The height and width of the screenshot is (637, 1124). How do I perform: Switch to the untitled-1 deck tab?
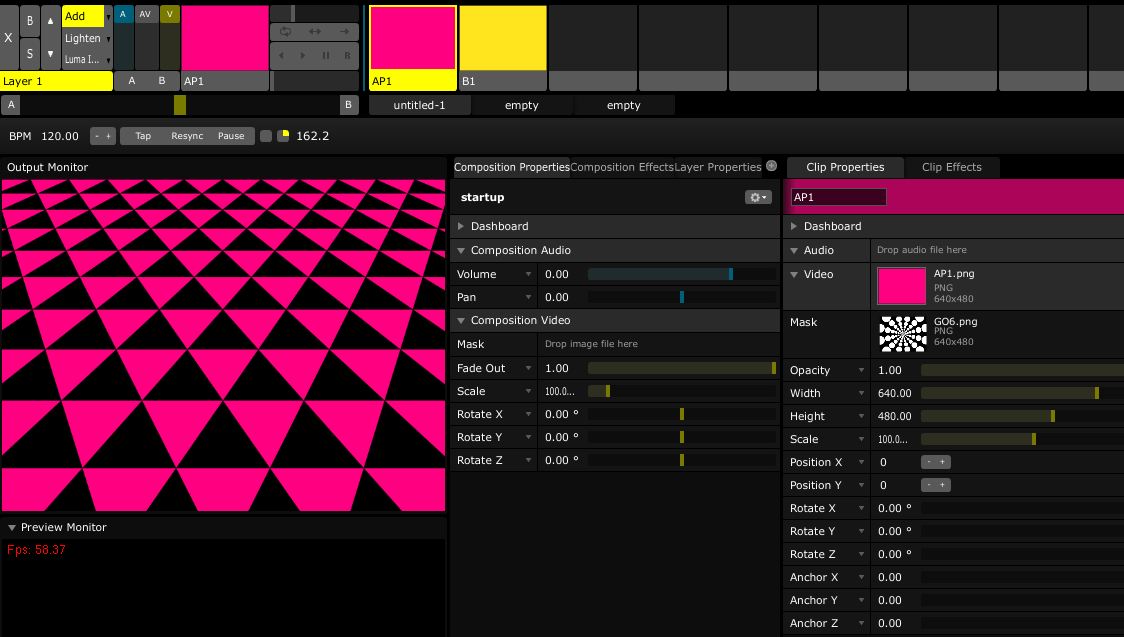coord(419,105)
